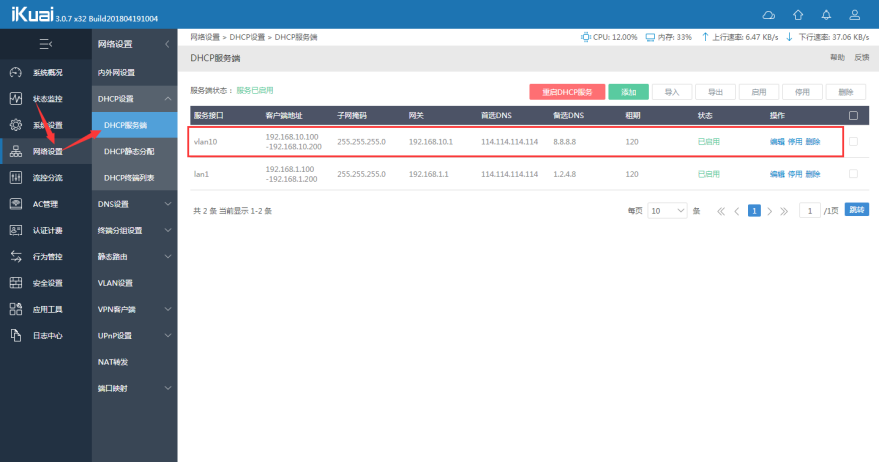This screenshot has height=462, width=879.
Task: Click the 状态监控 monitor icon
Action: (x=16, y=99)
